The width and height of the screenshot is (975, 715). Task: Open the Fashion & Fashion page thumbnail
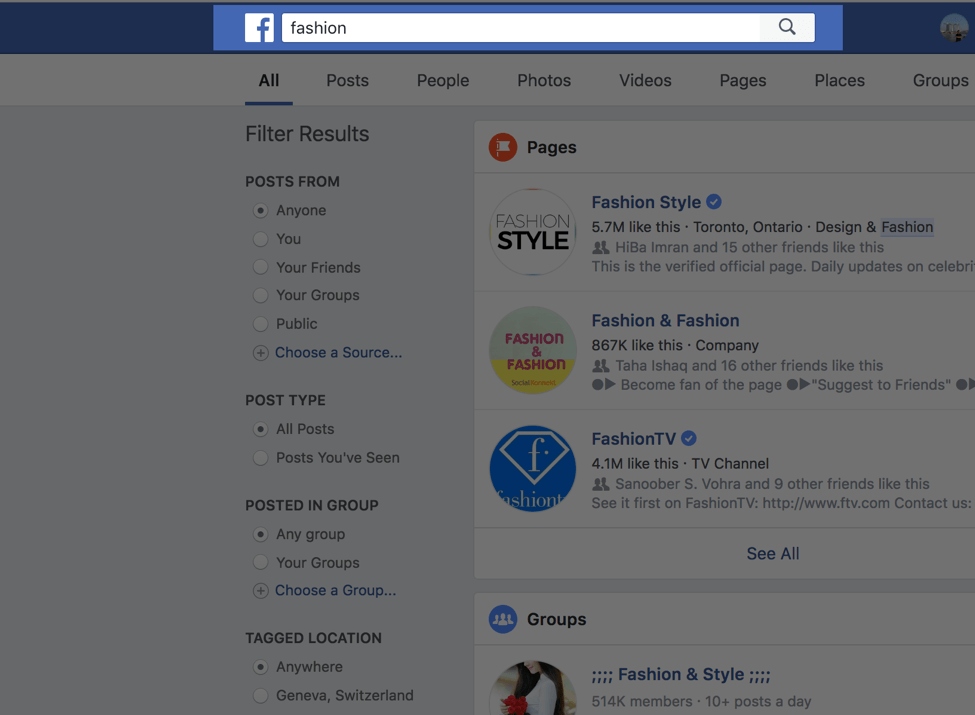point(533,350)
